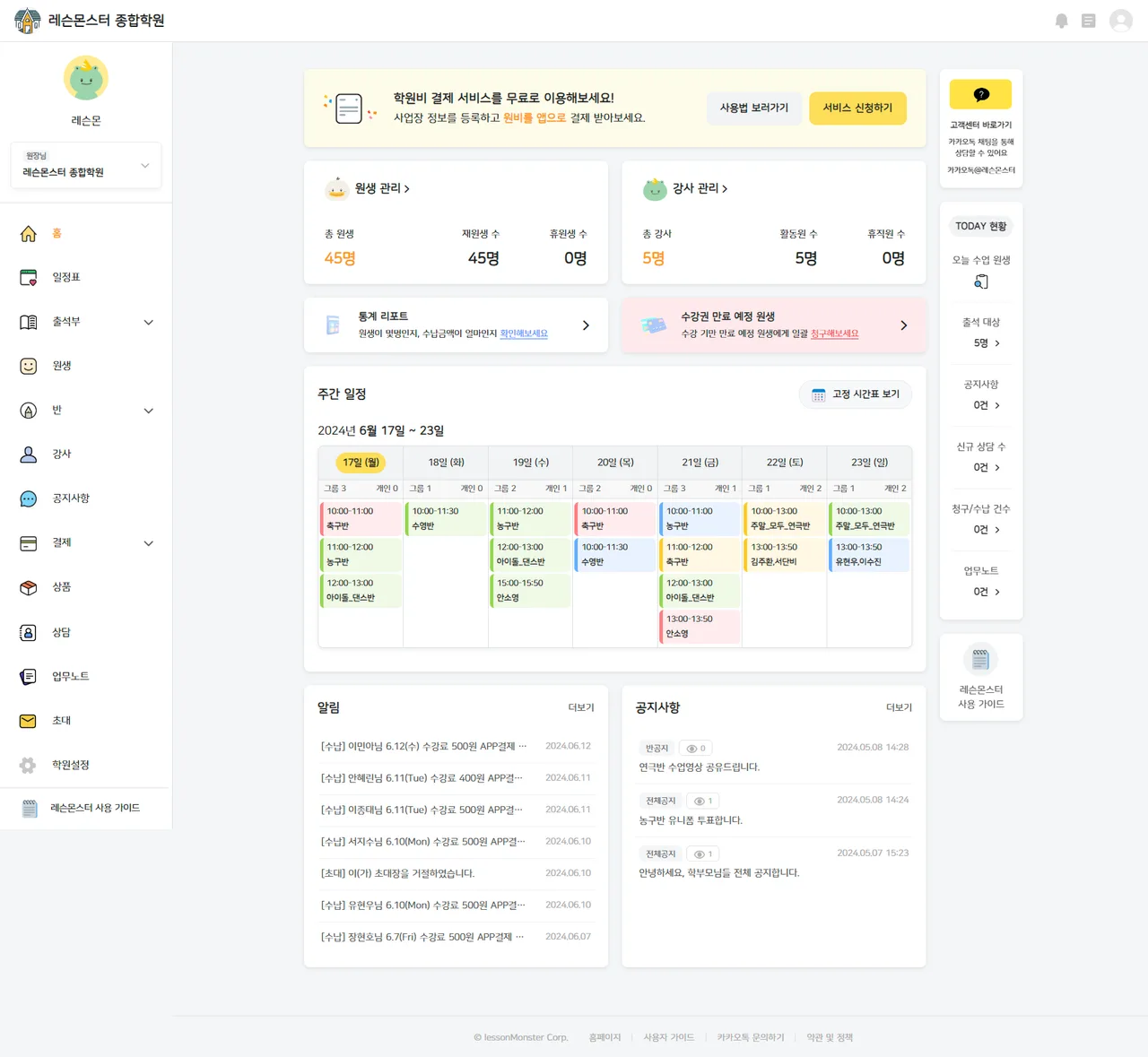Screen dimensions: 1148x1057
Task: Click the yellow customer center chat icon
Action: point(981,94)
